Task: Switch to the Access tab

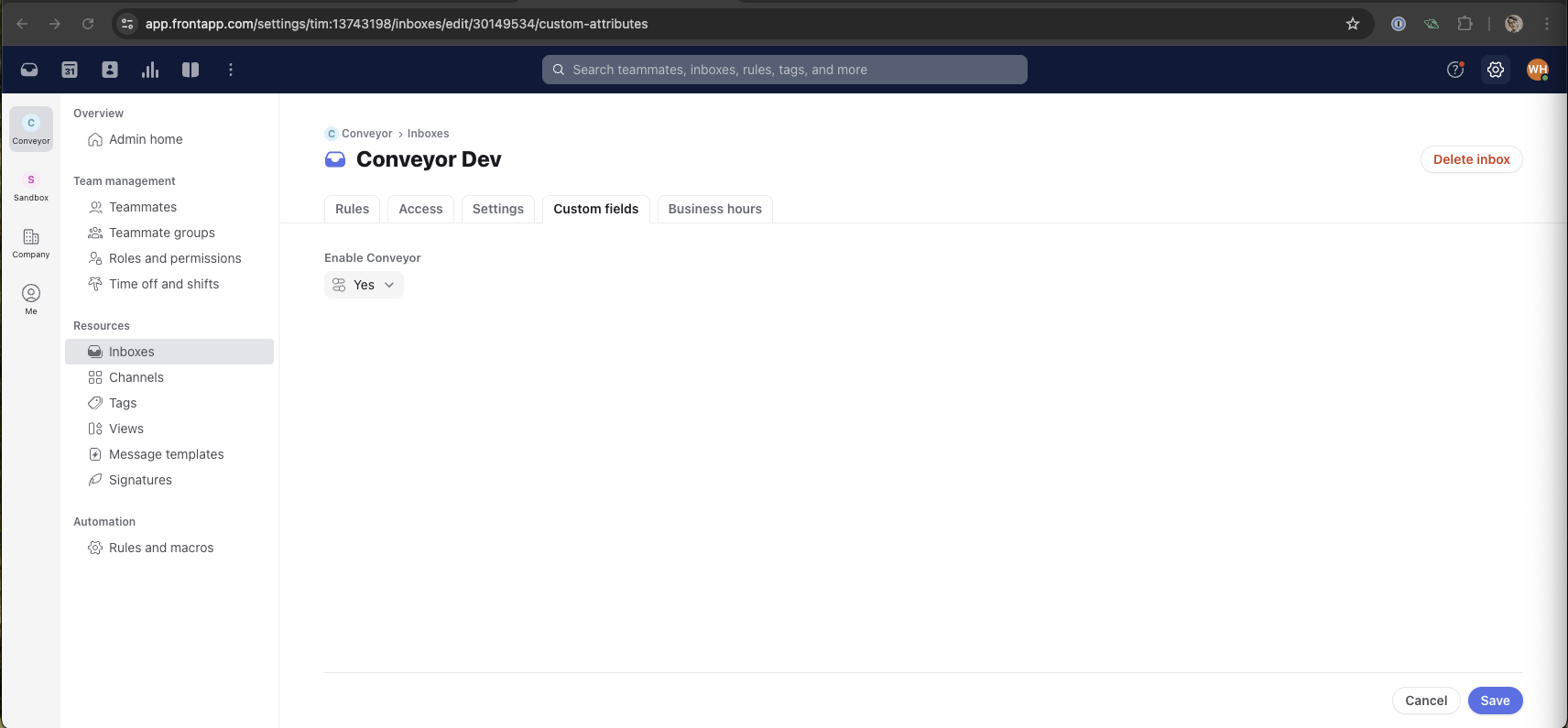Action: pyautogui.click(x=420, y=209)
